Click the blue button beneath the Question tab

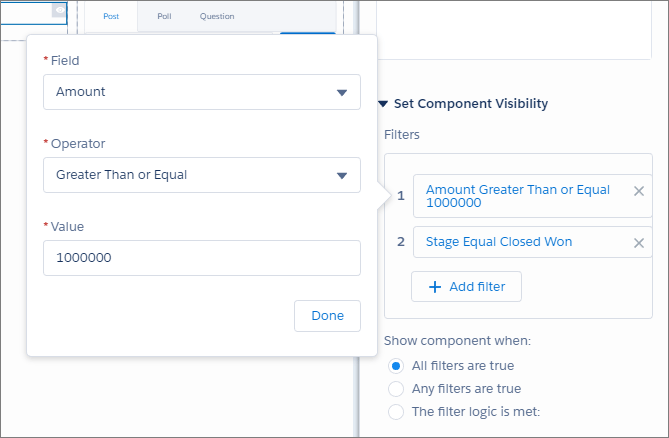[x=307, y=34]
